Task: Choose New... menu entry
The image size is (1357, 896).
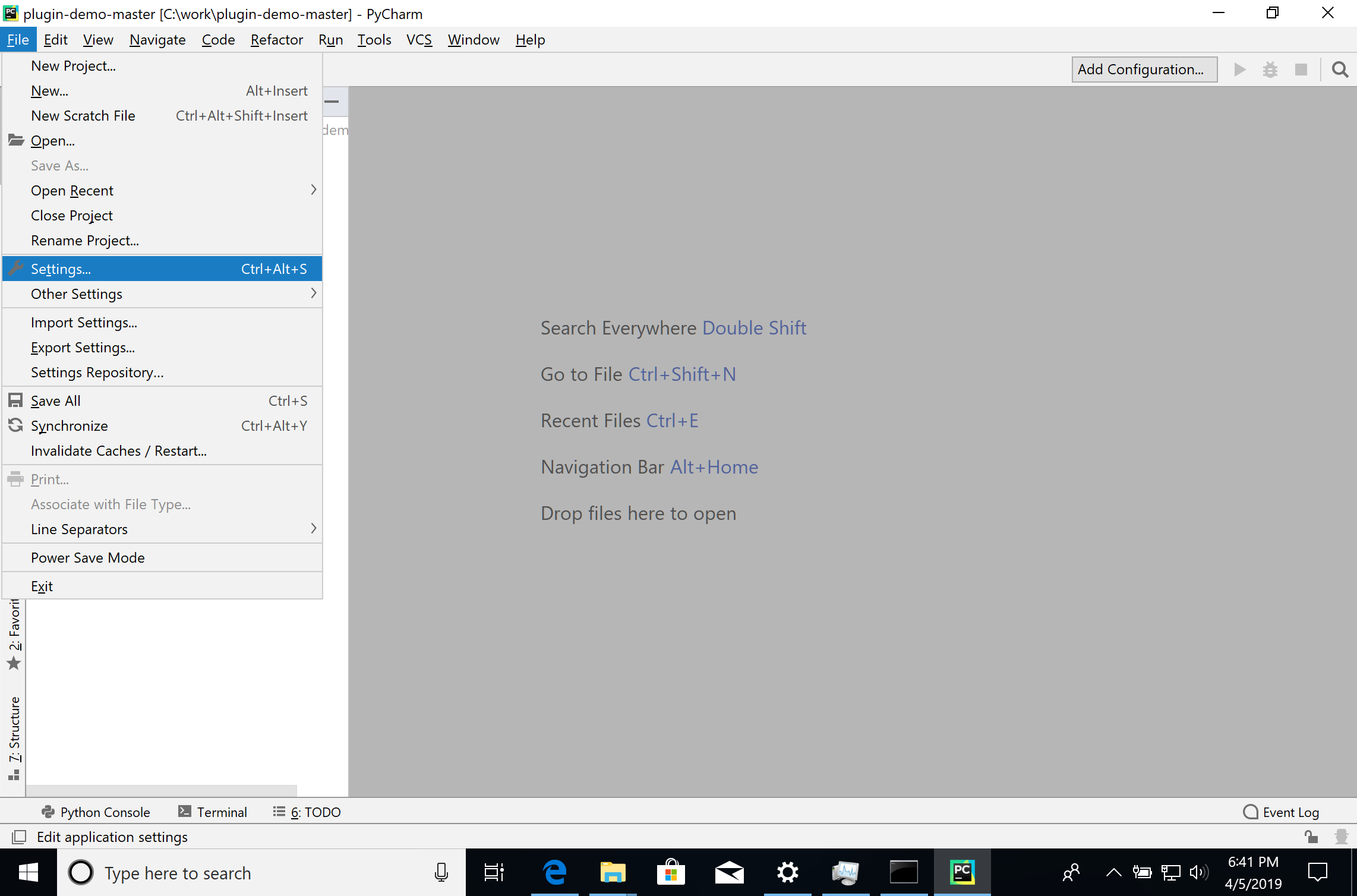Action: point(162,91)
